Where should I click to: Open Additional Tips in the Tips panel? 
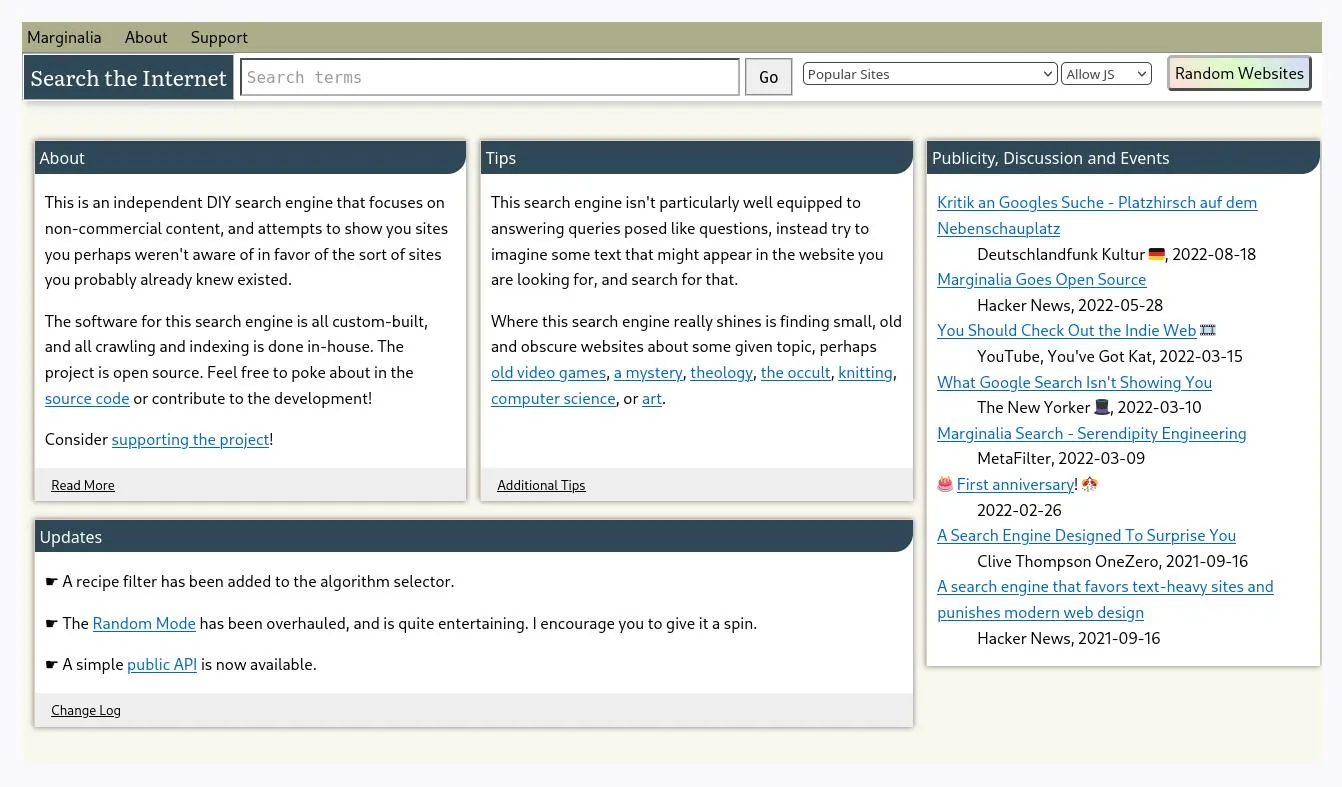pos(541,485)
